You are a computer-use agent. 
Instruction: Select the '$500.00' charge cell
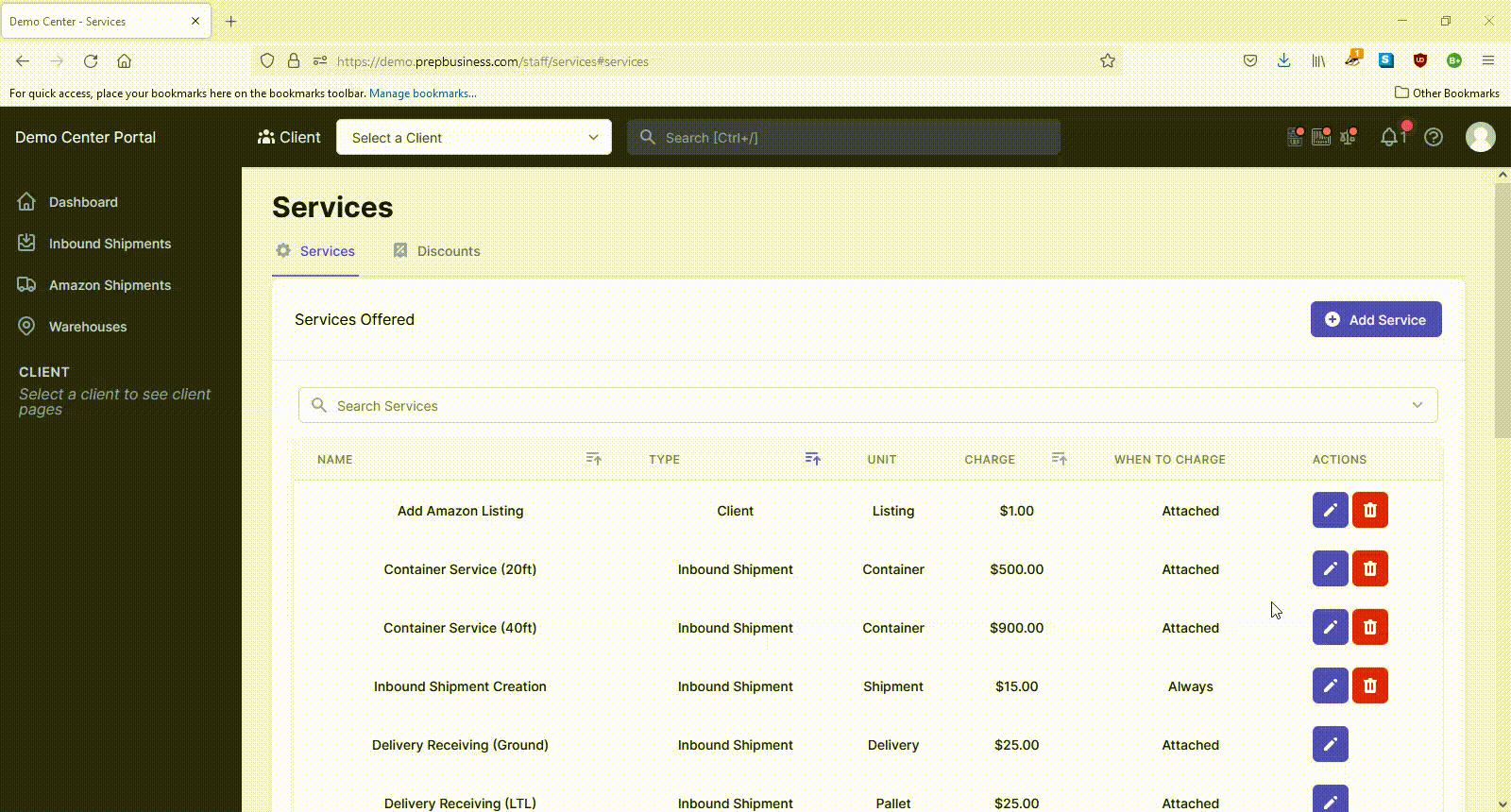[1016, 569]
